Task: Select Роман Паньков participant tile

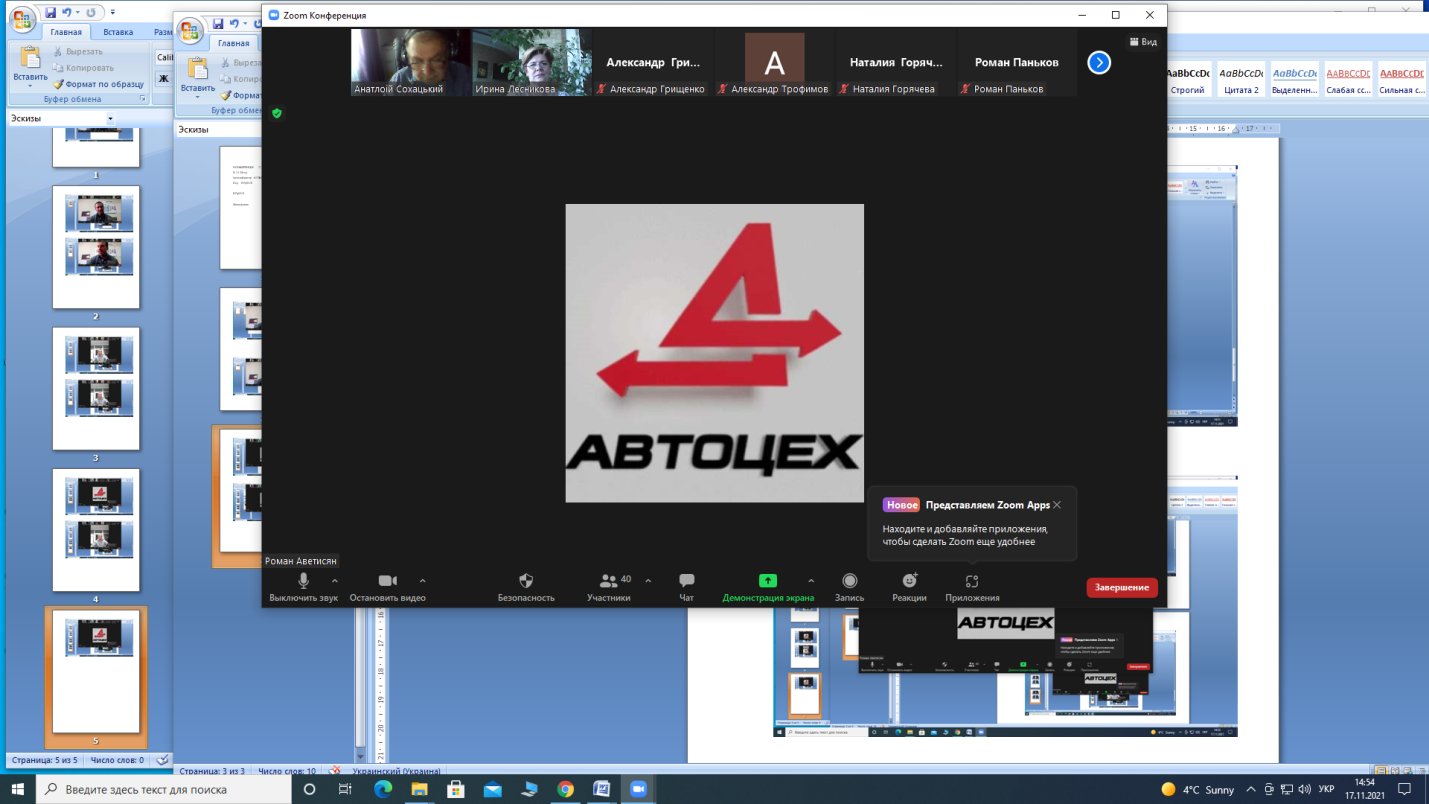Action: tap(1016, 62)
